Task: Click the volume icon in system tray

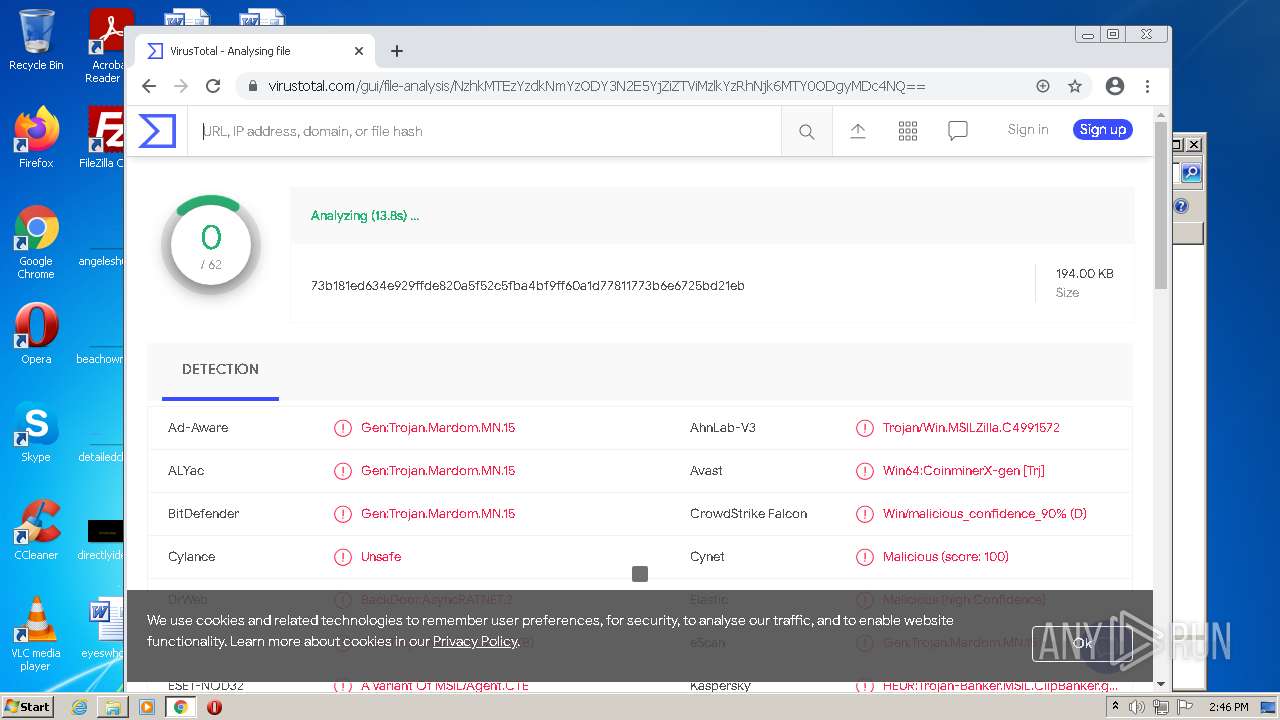Action: [1137, 707]
